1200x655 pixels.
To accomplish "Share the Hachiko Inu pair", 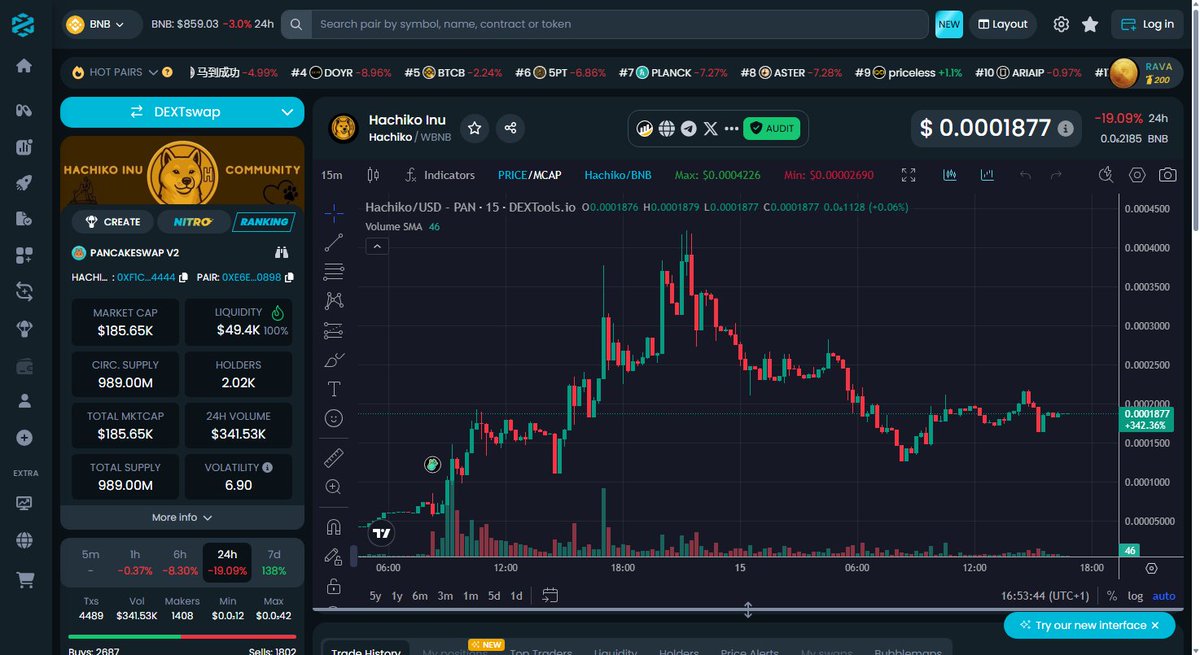I will click(510, 128).
